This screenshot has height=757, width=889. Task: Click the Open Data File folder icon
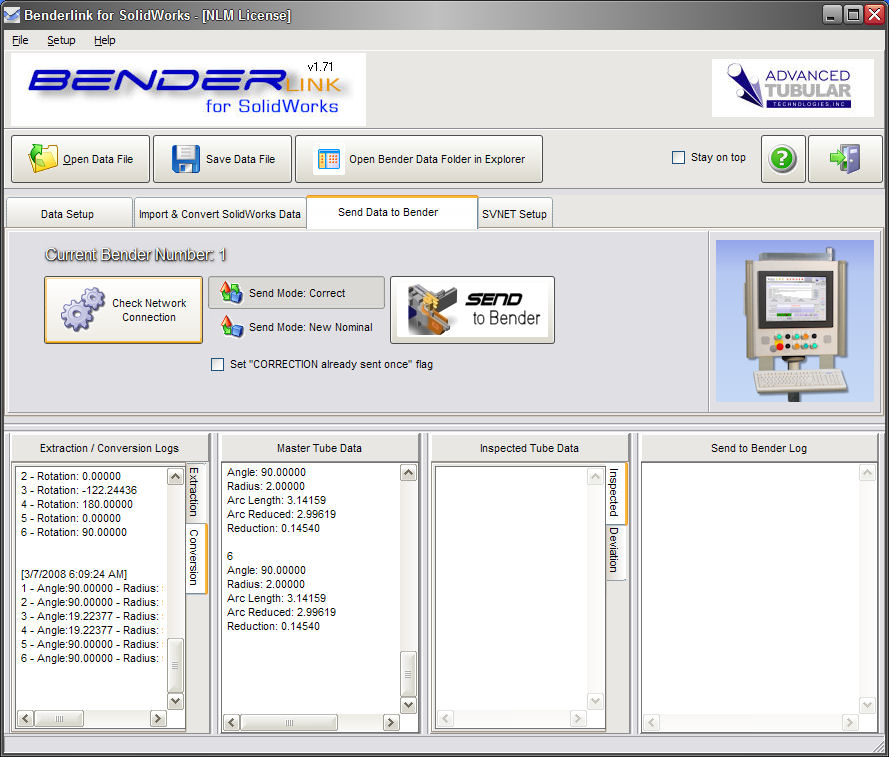(x=44, y=159)
